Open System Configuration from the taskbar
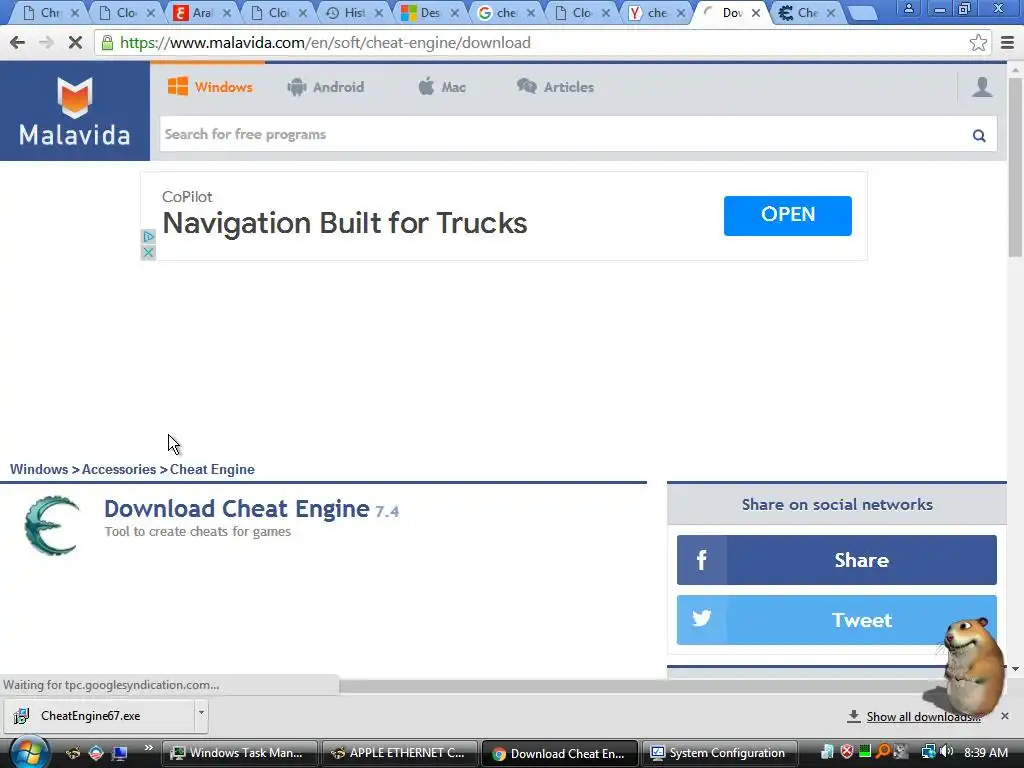The width and height of the screenshot is (1024, 768). pyautogui.click(x=720, y=753)
